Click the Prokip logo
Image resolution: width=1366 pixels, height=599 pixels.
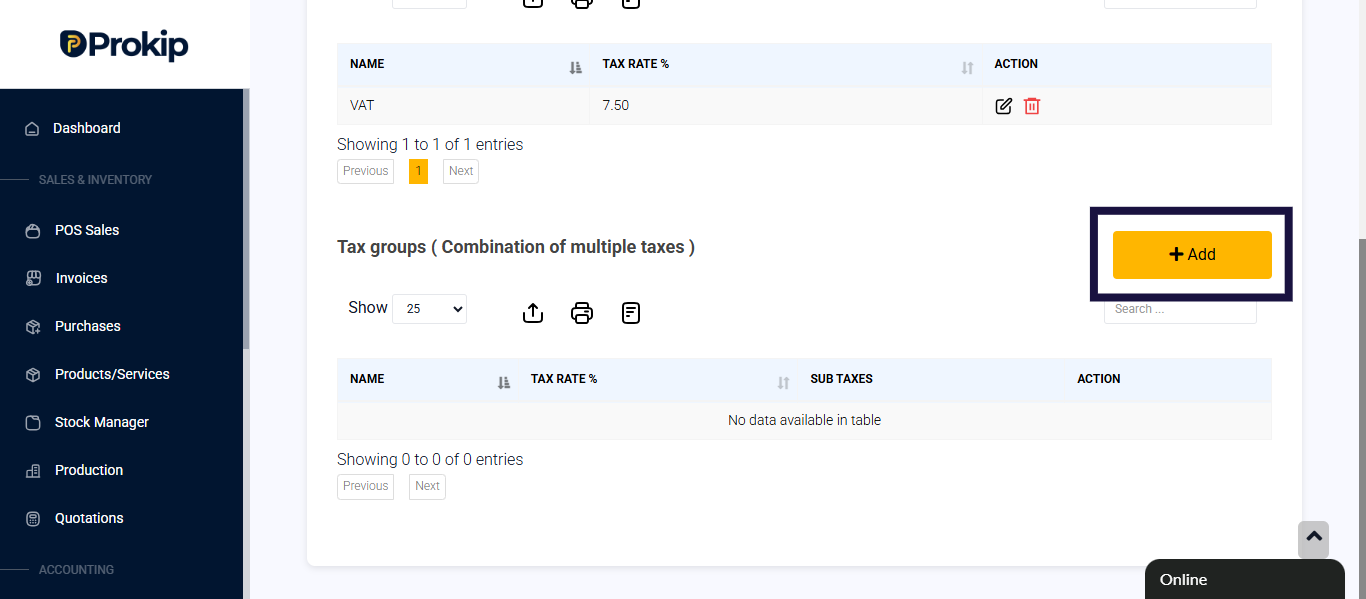tap(124, 44)
